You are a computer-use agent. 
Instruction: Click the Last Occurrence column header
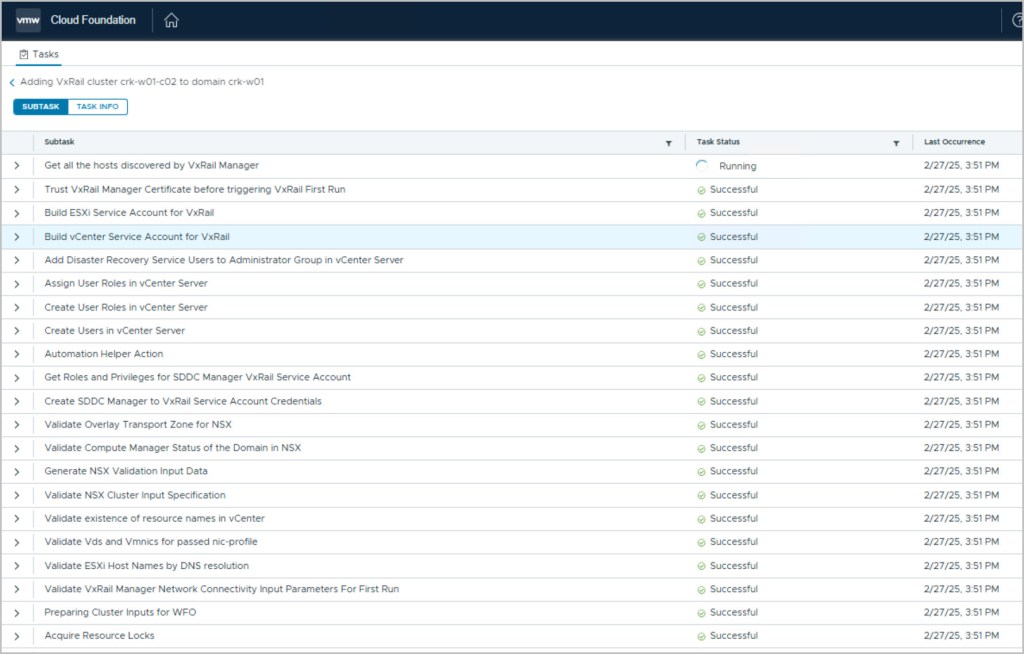pos(954,142)
